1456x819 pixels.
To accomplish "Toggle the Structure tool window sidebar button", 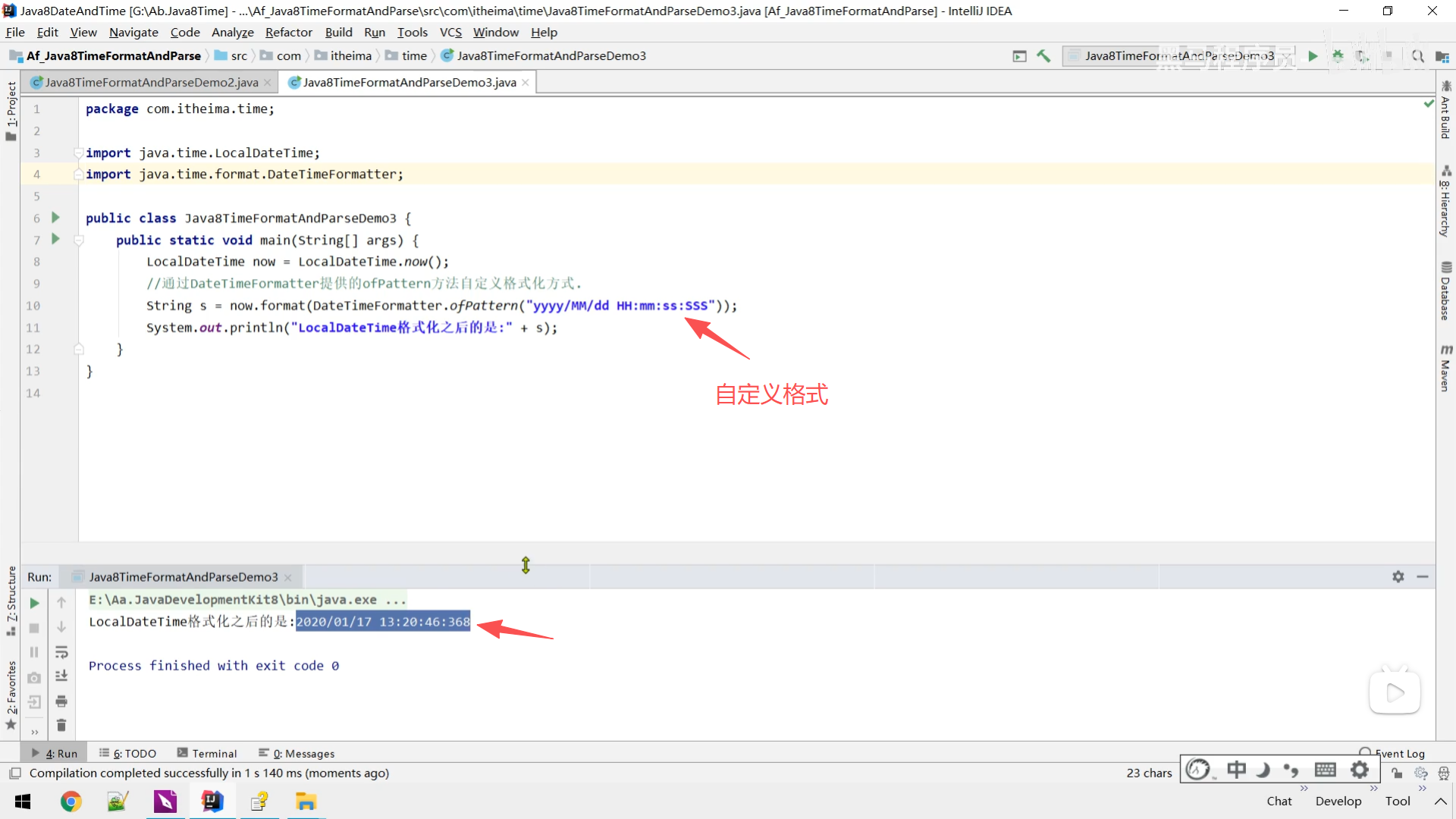I will (11, 599).
